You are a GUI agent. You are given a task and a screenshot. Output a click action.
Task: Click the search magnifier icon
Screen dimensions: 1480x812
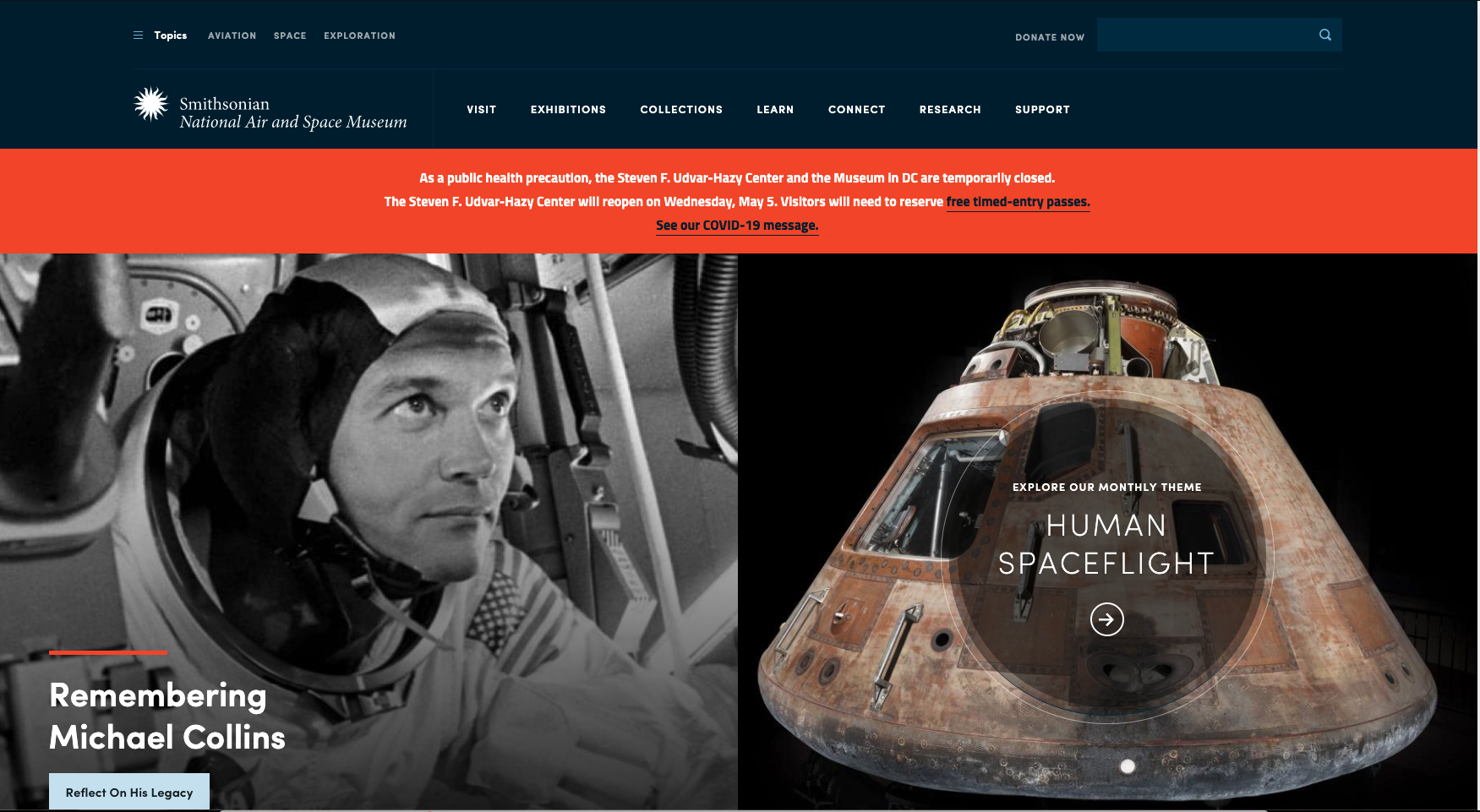coord(1324,35)
